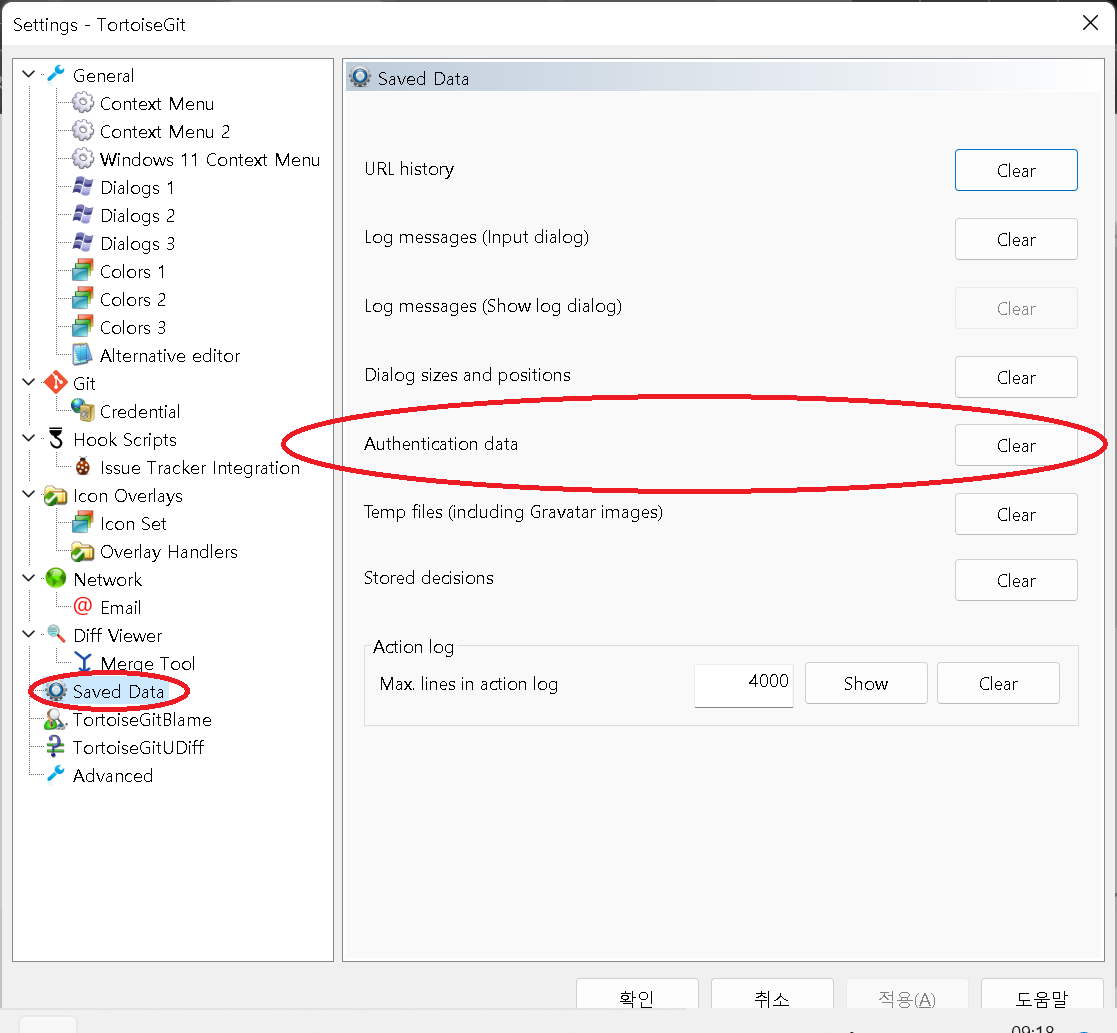Collapse the General tree node
This screenshot has height=1033, width=1117.
[x=28, y=74]
